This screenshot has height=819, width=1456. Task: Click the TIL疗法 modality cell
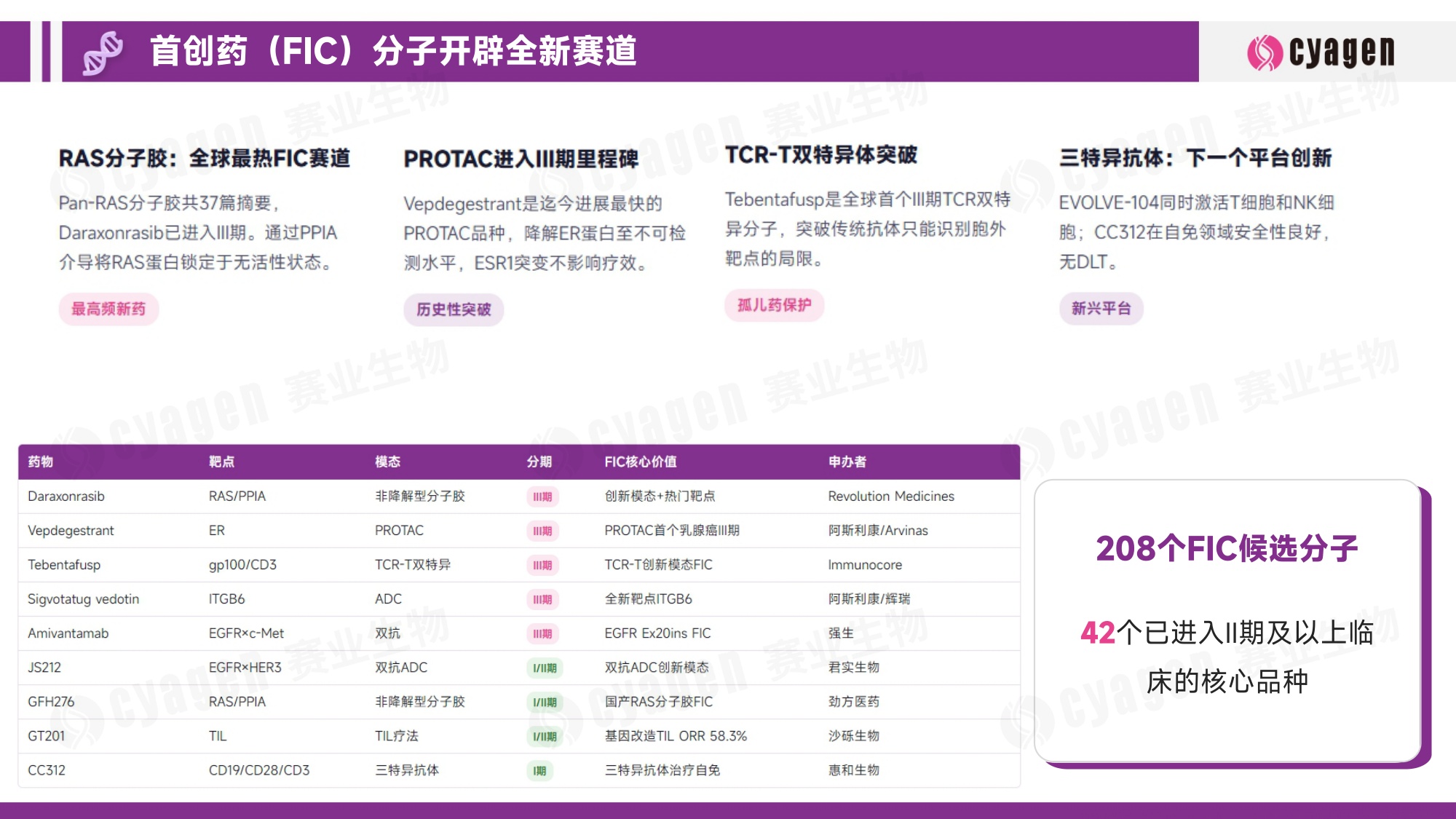click(x=397, y=736)
